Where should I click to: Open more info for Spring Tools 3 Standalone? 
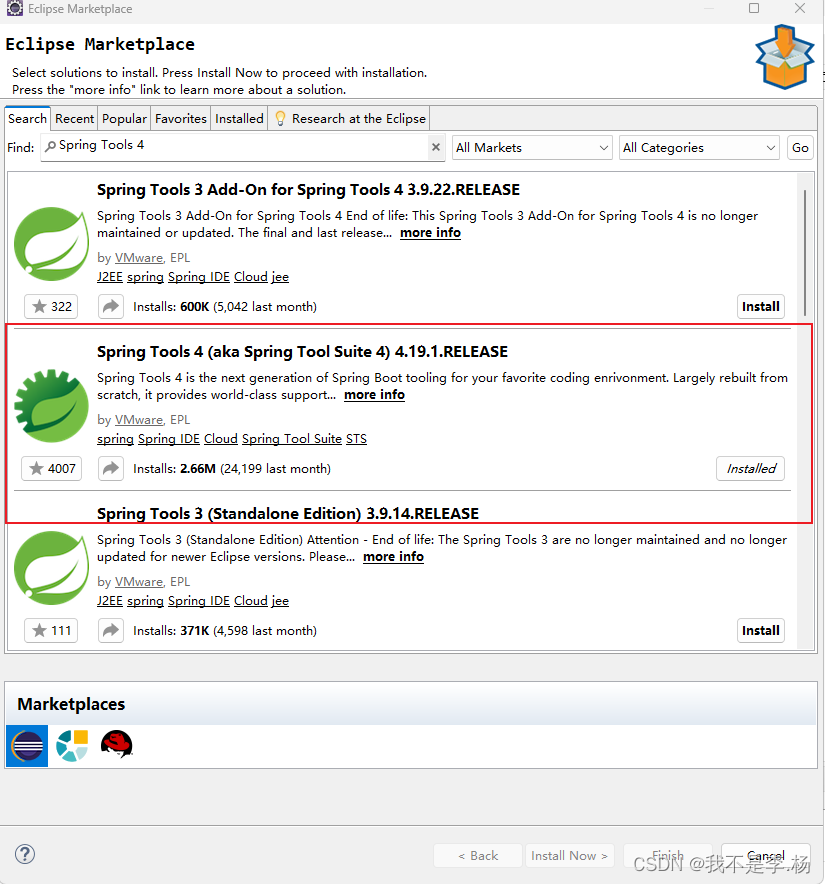click(393, 556)
